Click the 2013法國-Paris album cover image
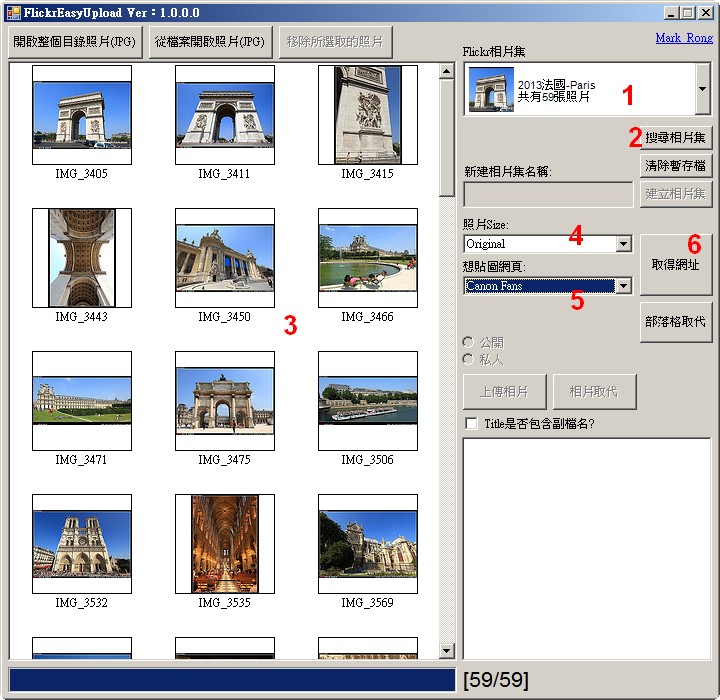 tap(491, 89)
